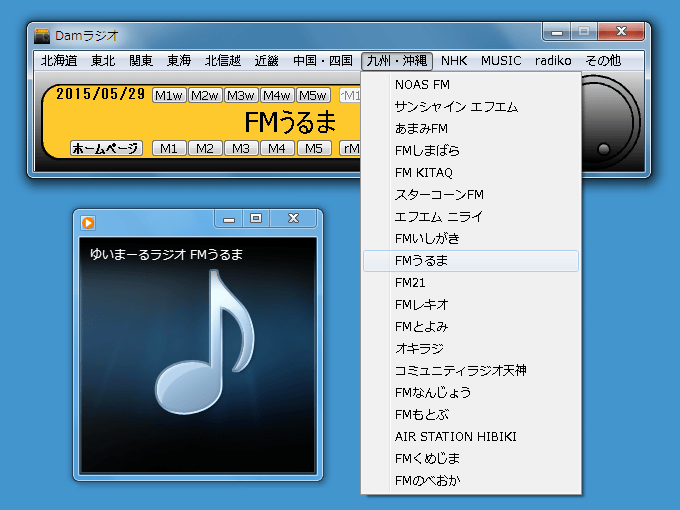680x510 pixels.
Task: Open the その他 menu
Action: [x=603, y=61]
